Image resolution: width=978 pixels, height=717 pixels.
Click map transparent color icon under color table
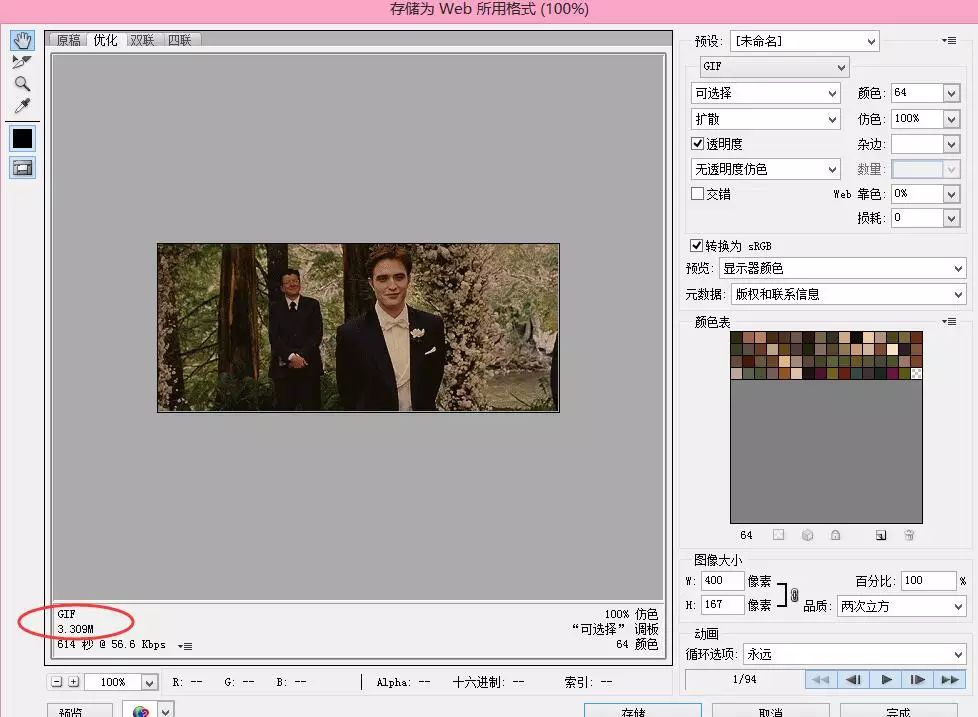(778, 535)
